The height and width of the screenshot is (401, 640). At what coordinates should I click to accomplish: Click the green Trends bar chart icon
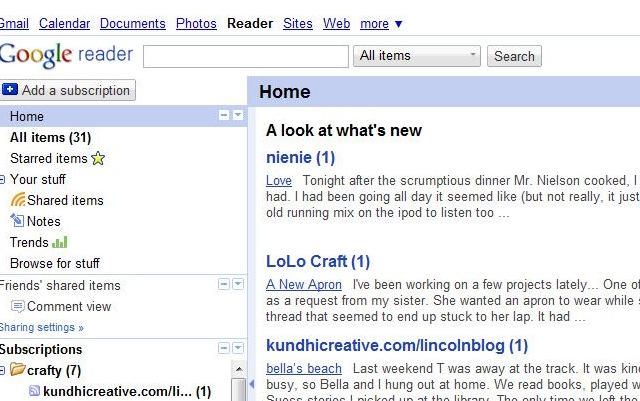click(60, 242)
